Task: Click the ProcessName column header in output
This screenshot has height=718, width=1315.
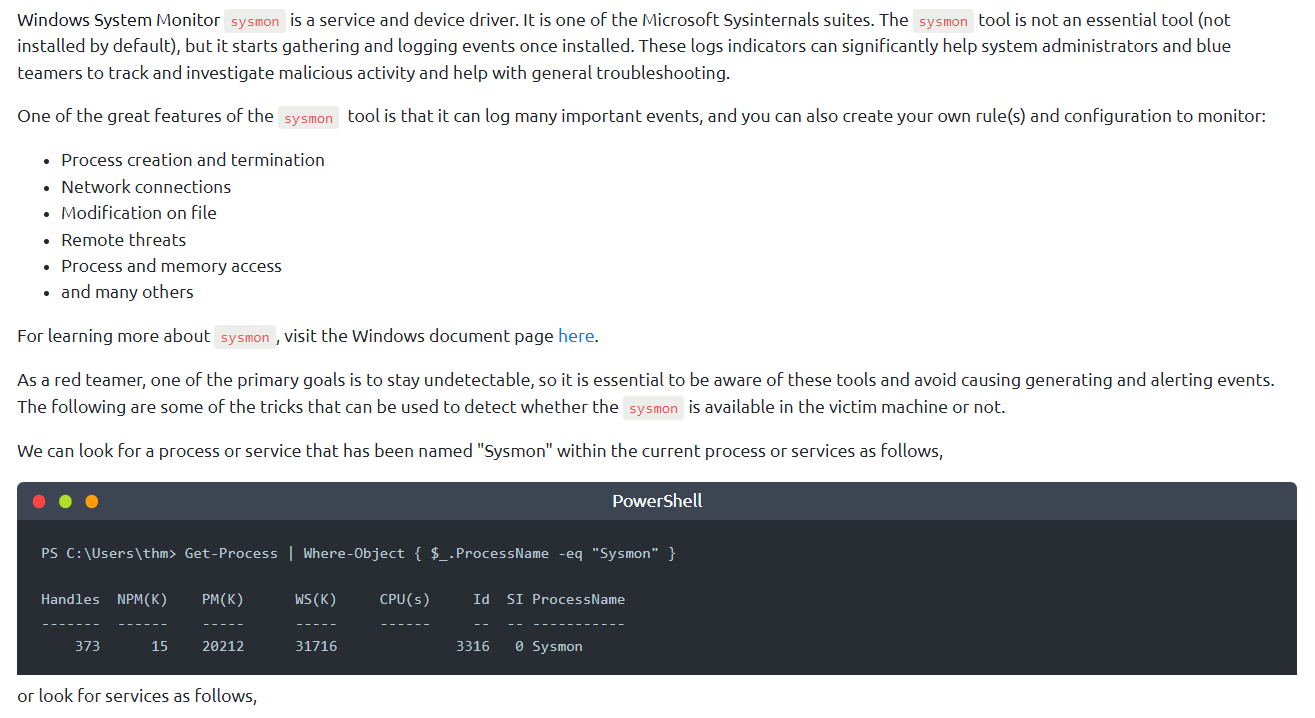Action: (x=578, y=599)
